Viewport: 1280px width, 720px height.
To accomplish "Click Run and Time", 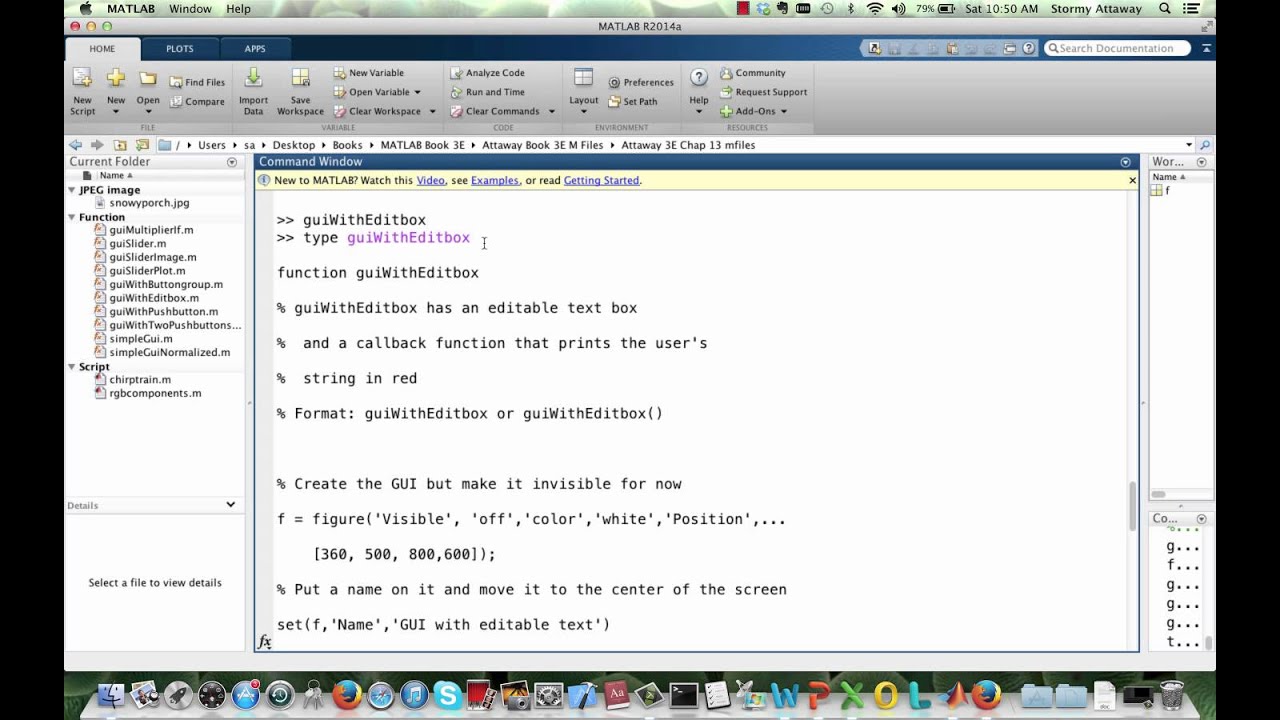I will [x=487, y=92].
